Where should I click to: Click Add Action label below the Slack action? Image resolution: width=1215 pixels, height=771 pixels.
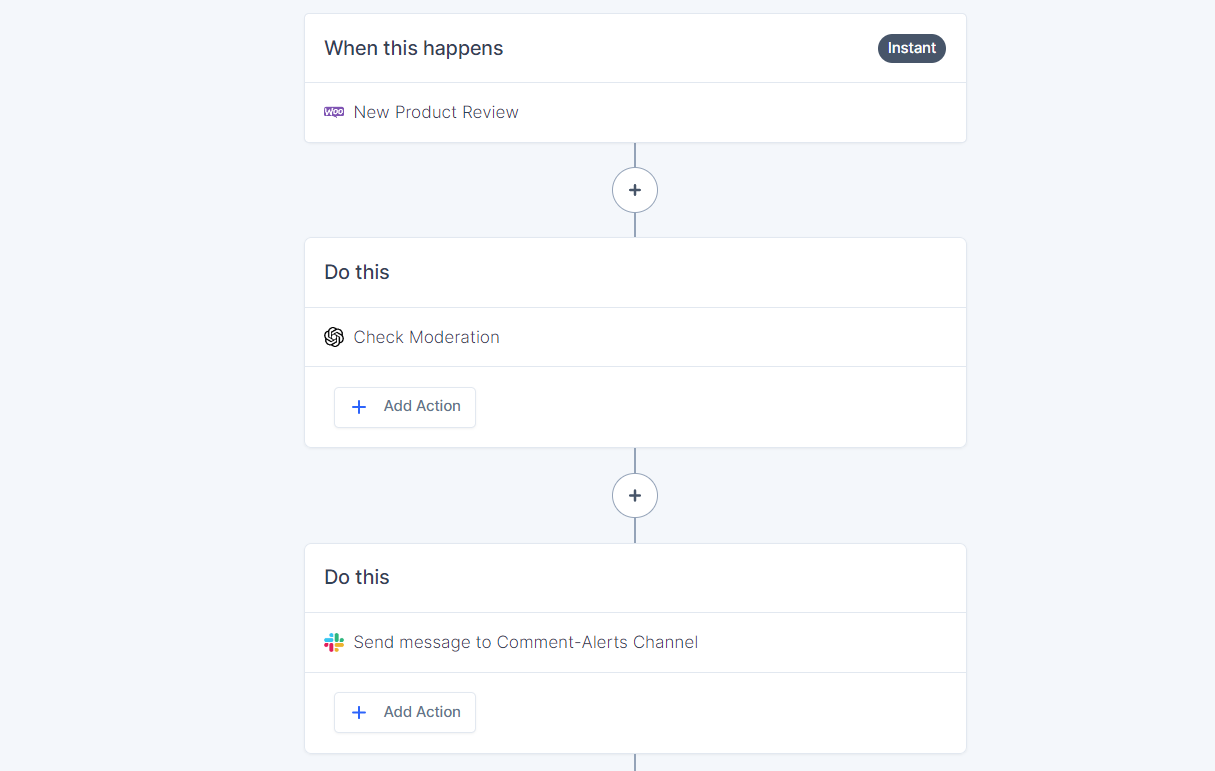click(422, 712)
